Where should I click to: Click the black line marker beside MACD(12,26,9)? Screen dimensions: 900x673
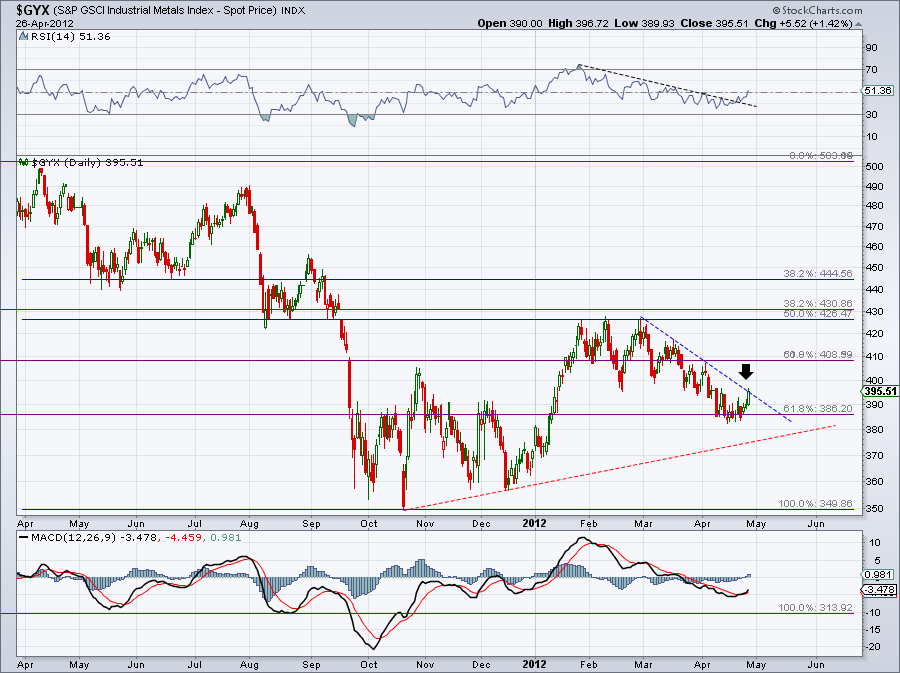click(x=24, y=538)
